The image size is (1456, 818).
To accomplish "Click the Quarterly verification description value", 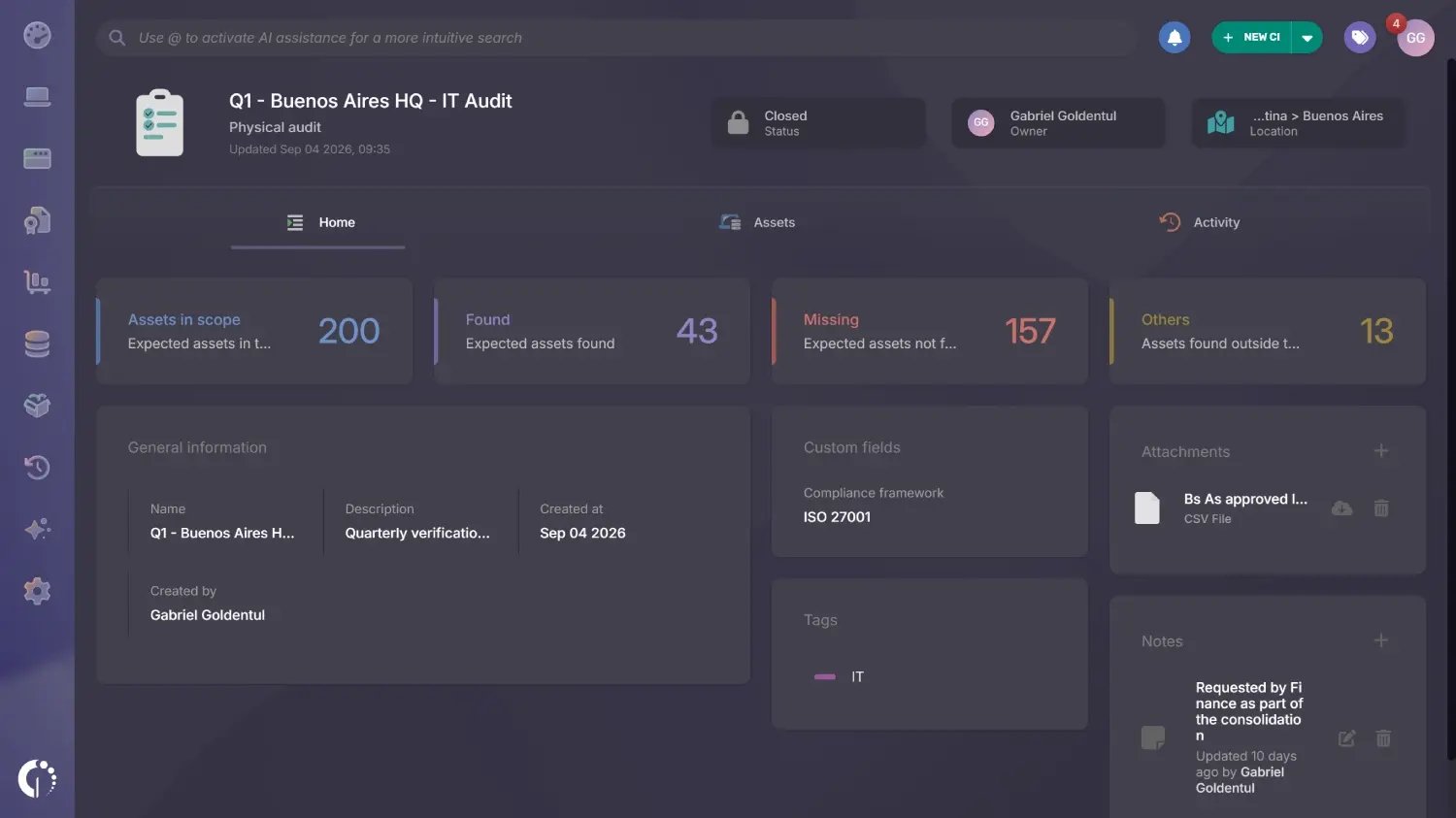I will pos(417,533).
